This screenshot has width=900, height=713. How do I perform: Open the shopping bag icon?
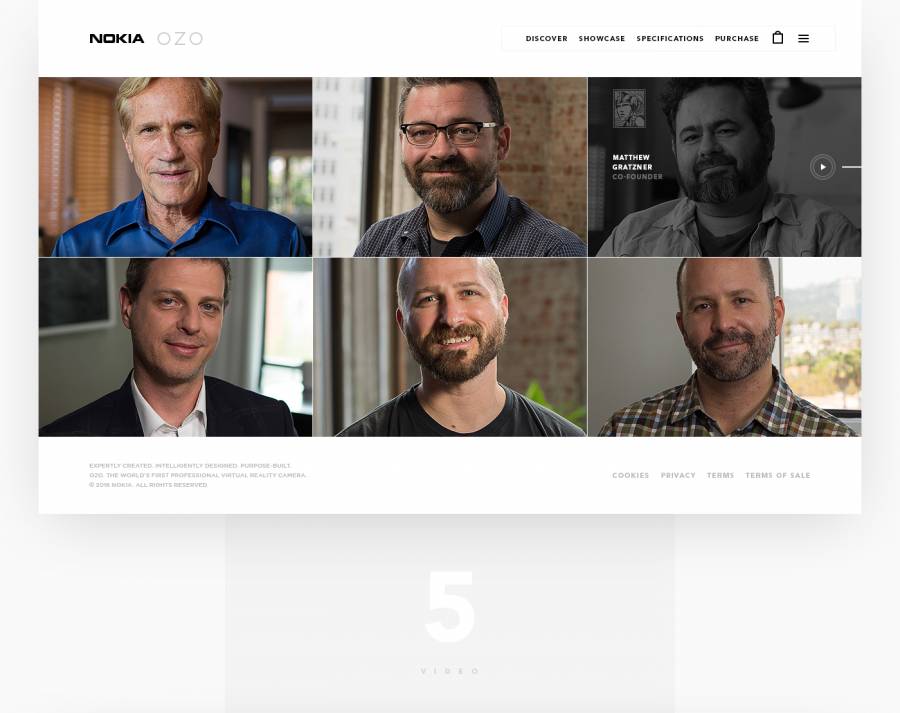coord(778,38)
